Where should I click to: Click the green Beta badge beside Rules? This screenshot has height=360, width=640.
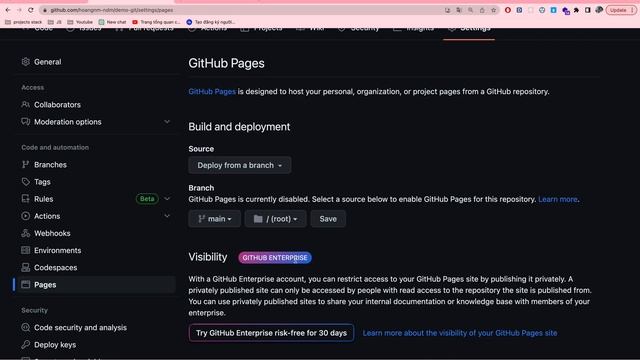tap(147, 199)
